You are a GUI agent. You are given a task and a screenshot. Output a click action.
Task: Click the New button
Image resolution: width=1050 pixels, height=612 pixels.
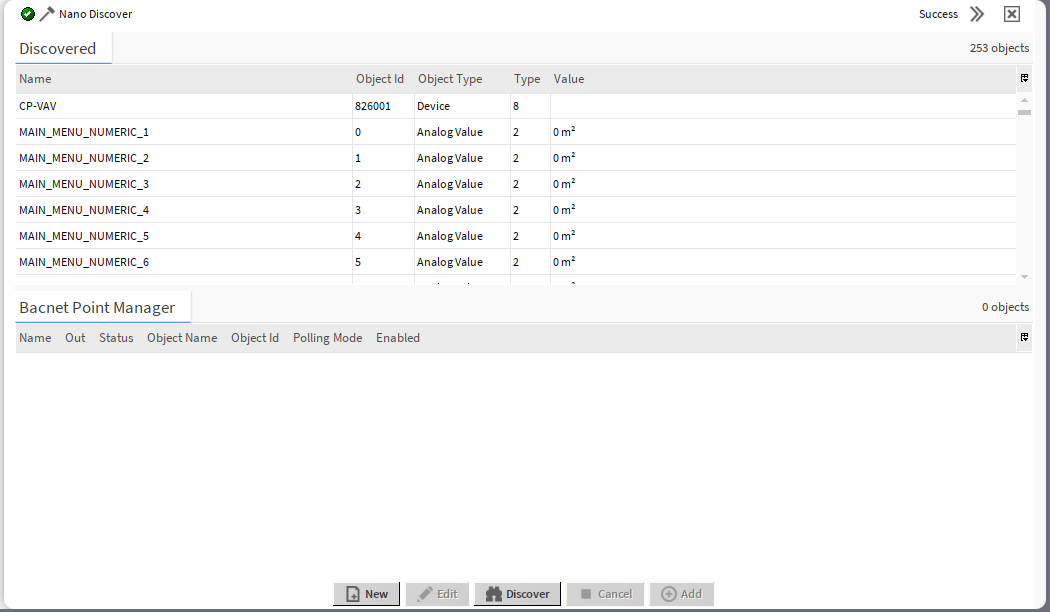[x=366, y=594]
